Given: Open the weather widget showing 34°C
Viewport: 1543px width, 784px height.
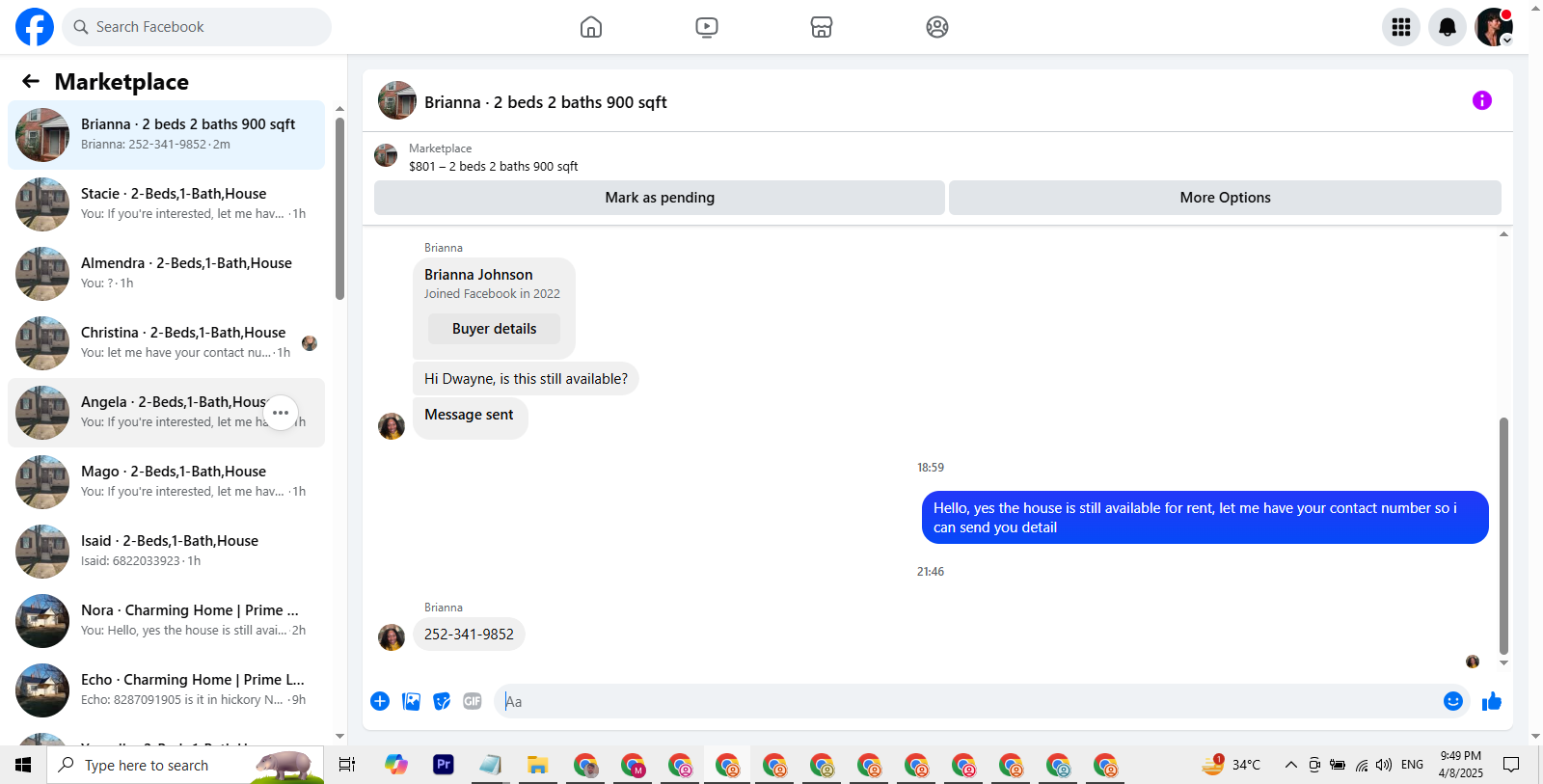Looking at the screenshot, I should tap(1232, 765).
